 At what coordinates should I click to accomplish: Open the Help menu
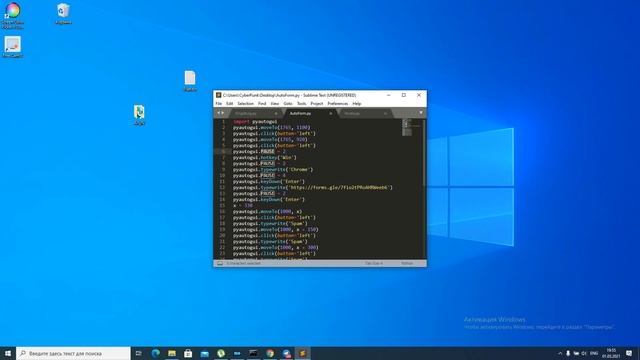click(x=357, y=104)
